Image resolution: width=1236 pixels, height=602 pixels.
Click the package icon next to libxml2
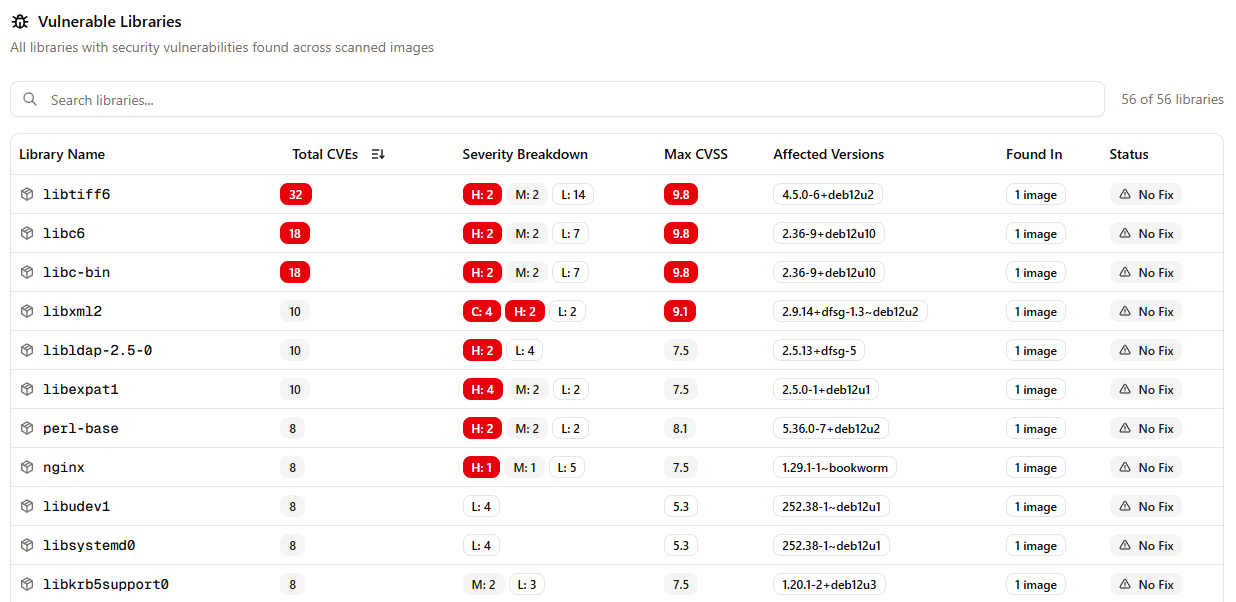(27, 311)
